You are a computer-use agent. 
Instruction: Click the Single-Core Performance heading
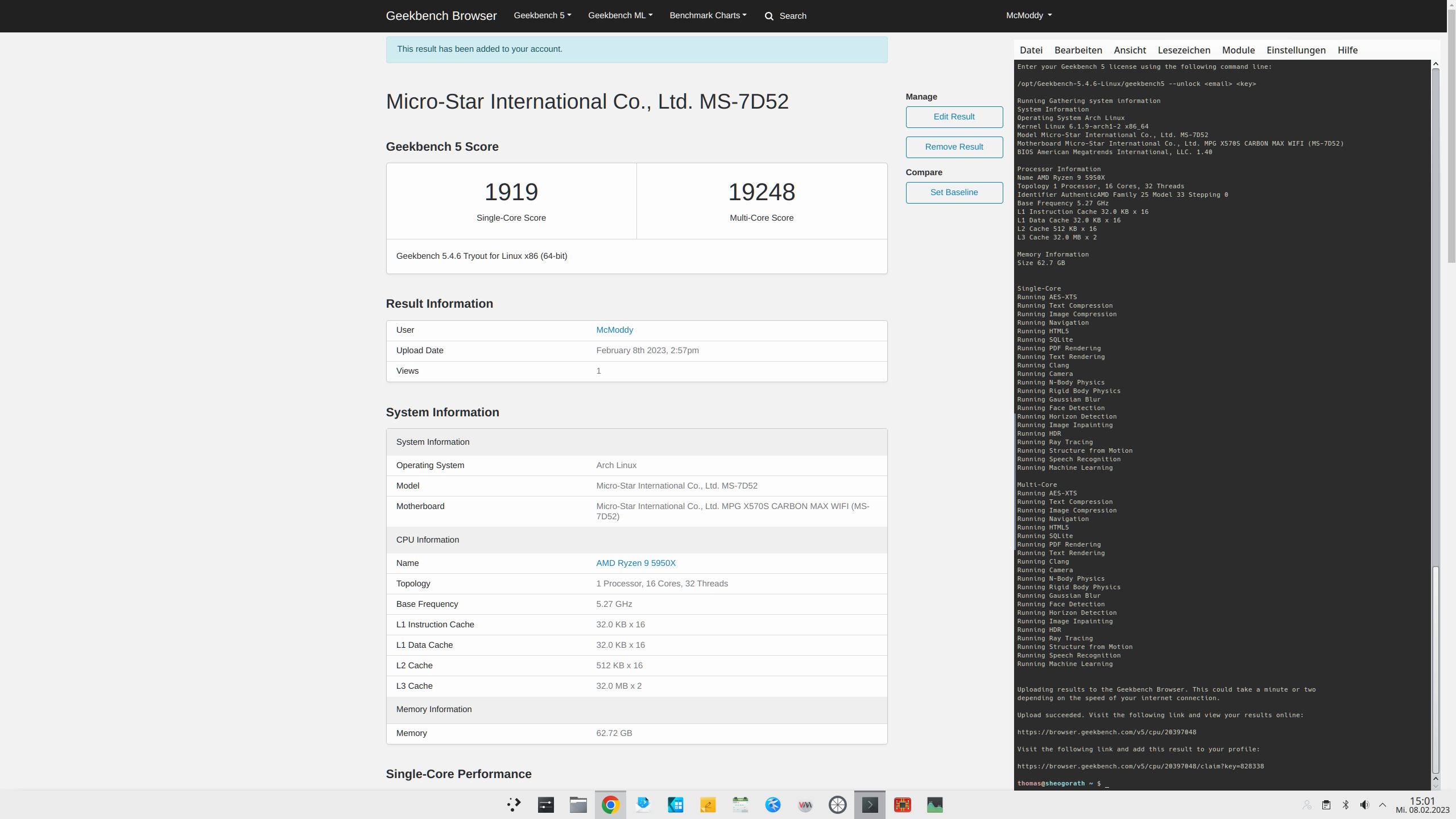(458, 774)
